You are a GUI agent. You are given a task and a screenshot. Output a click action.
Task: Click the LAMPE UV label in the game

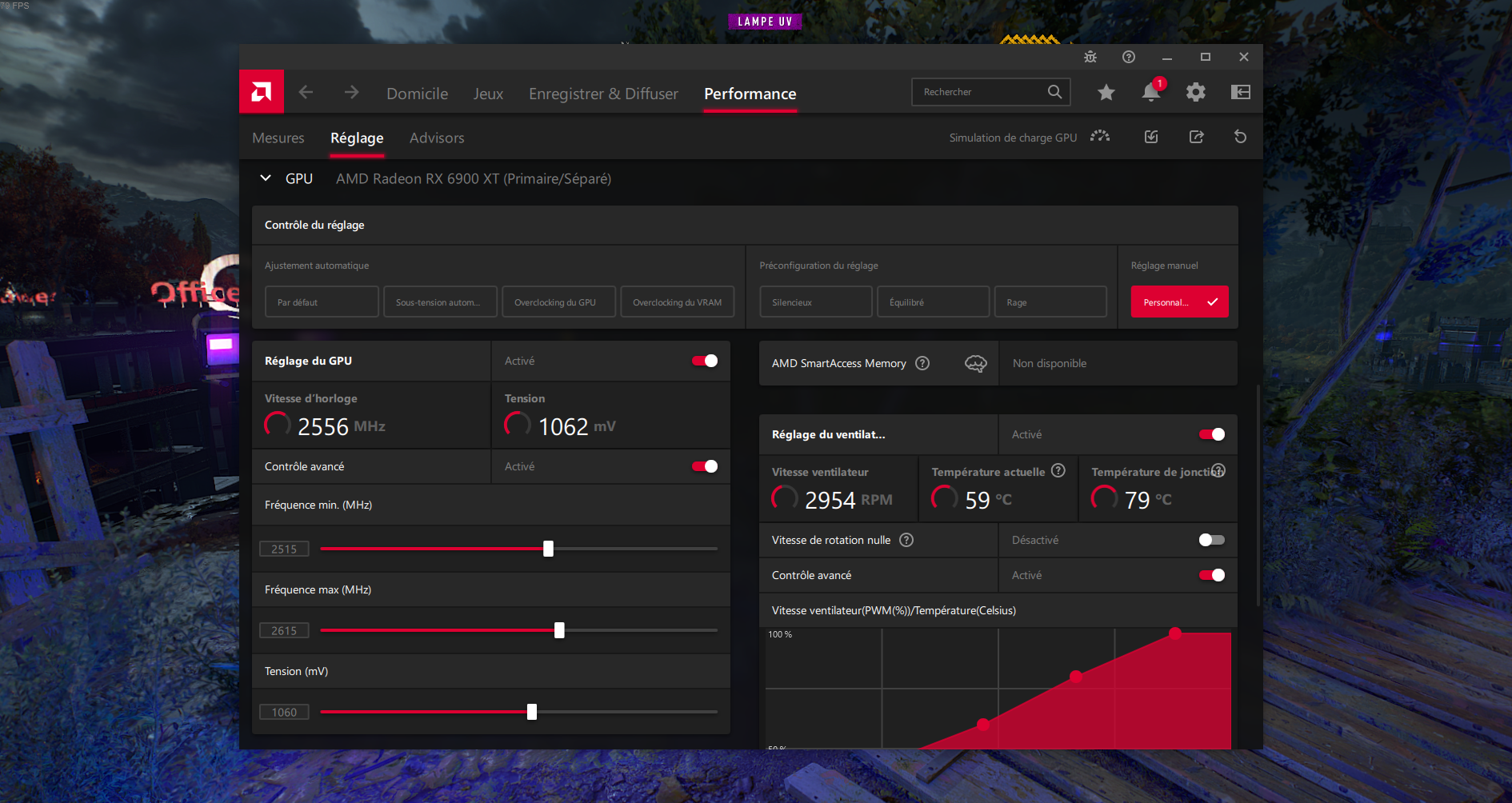tap(765, 22)
